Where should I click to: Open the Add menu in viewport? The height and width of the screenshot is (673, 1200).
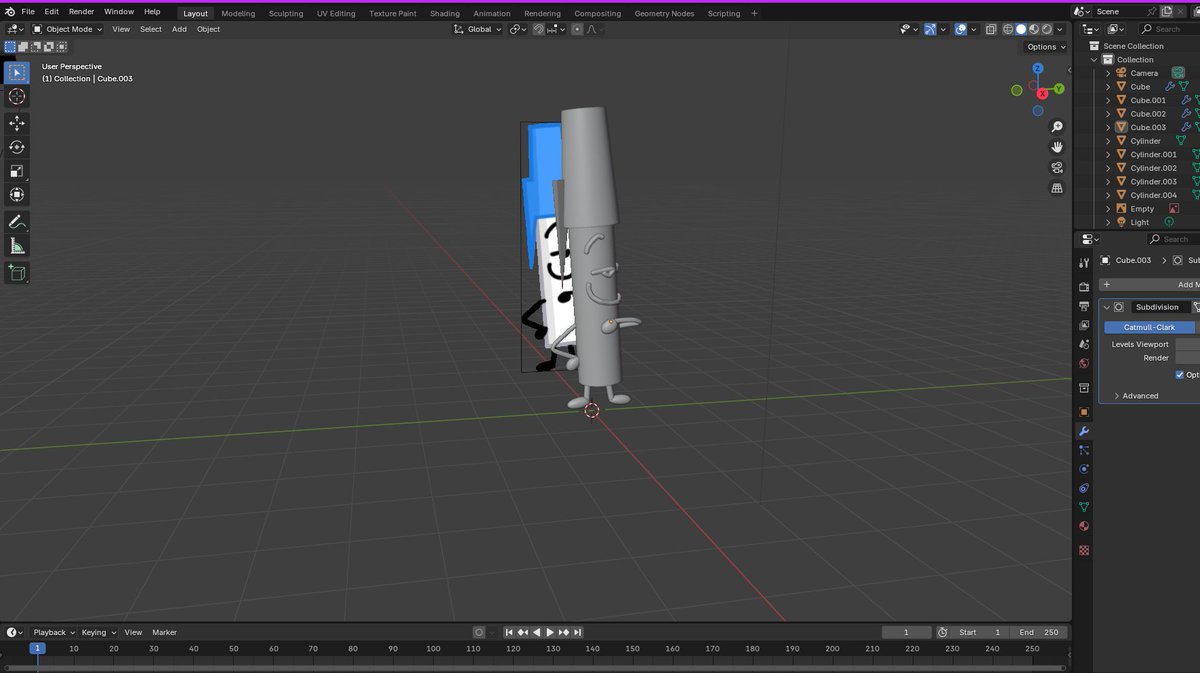coord(179,29)
